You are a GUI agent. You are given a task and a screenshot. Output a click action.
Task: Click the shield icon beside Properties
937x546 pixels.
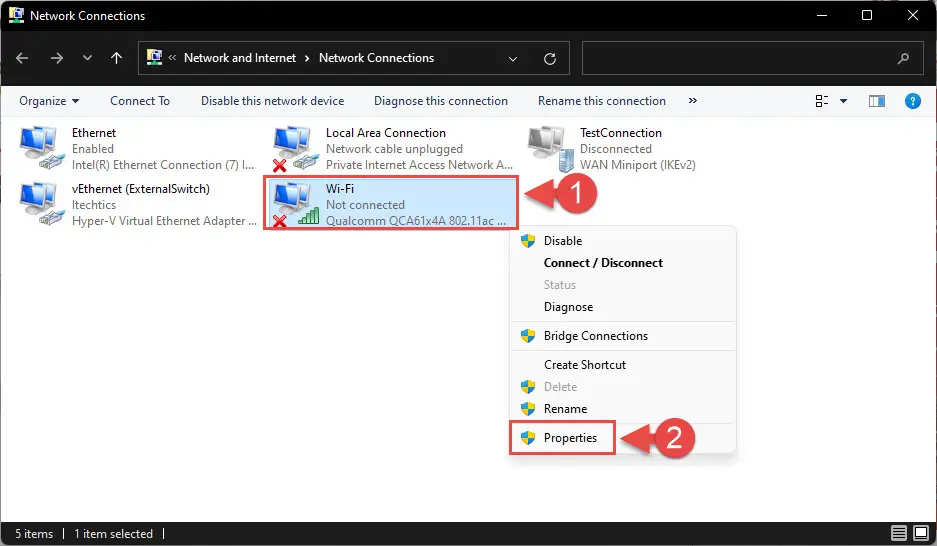tap(528, 438)
